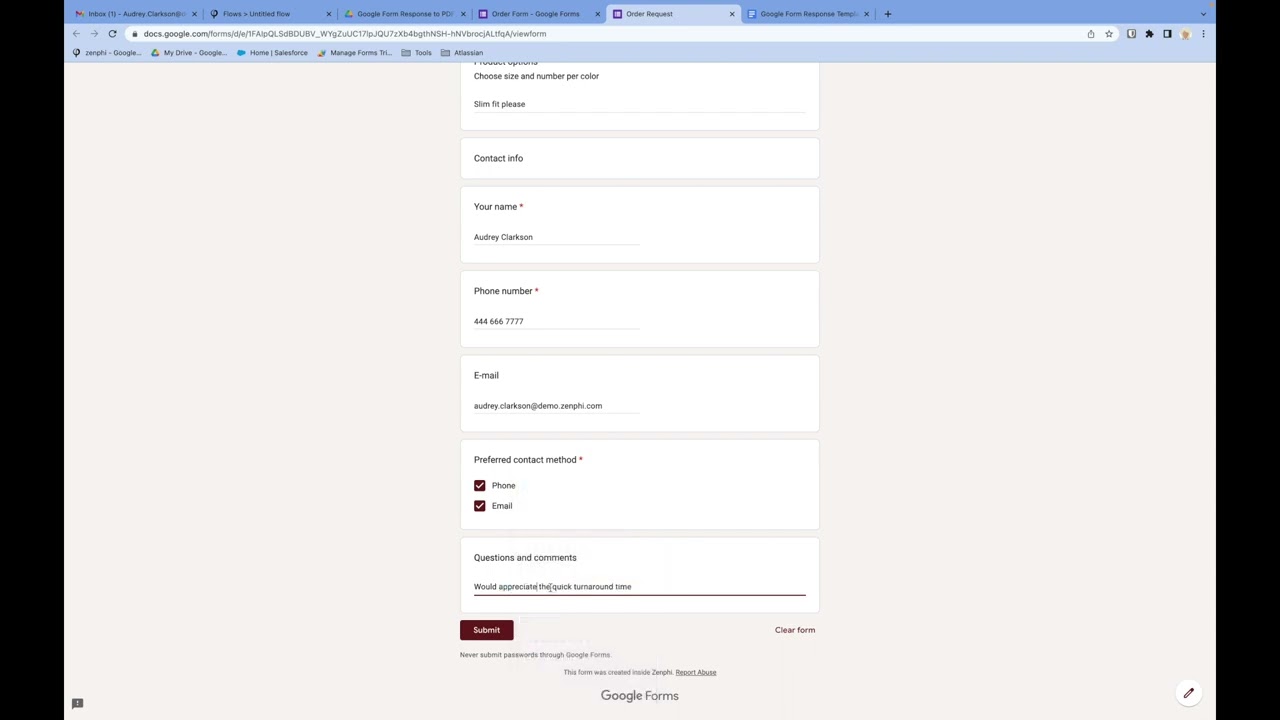The image size is (1280, 720).
Task: Open Home | Salesforce bookmark
Action: click(272, 53)
